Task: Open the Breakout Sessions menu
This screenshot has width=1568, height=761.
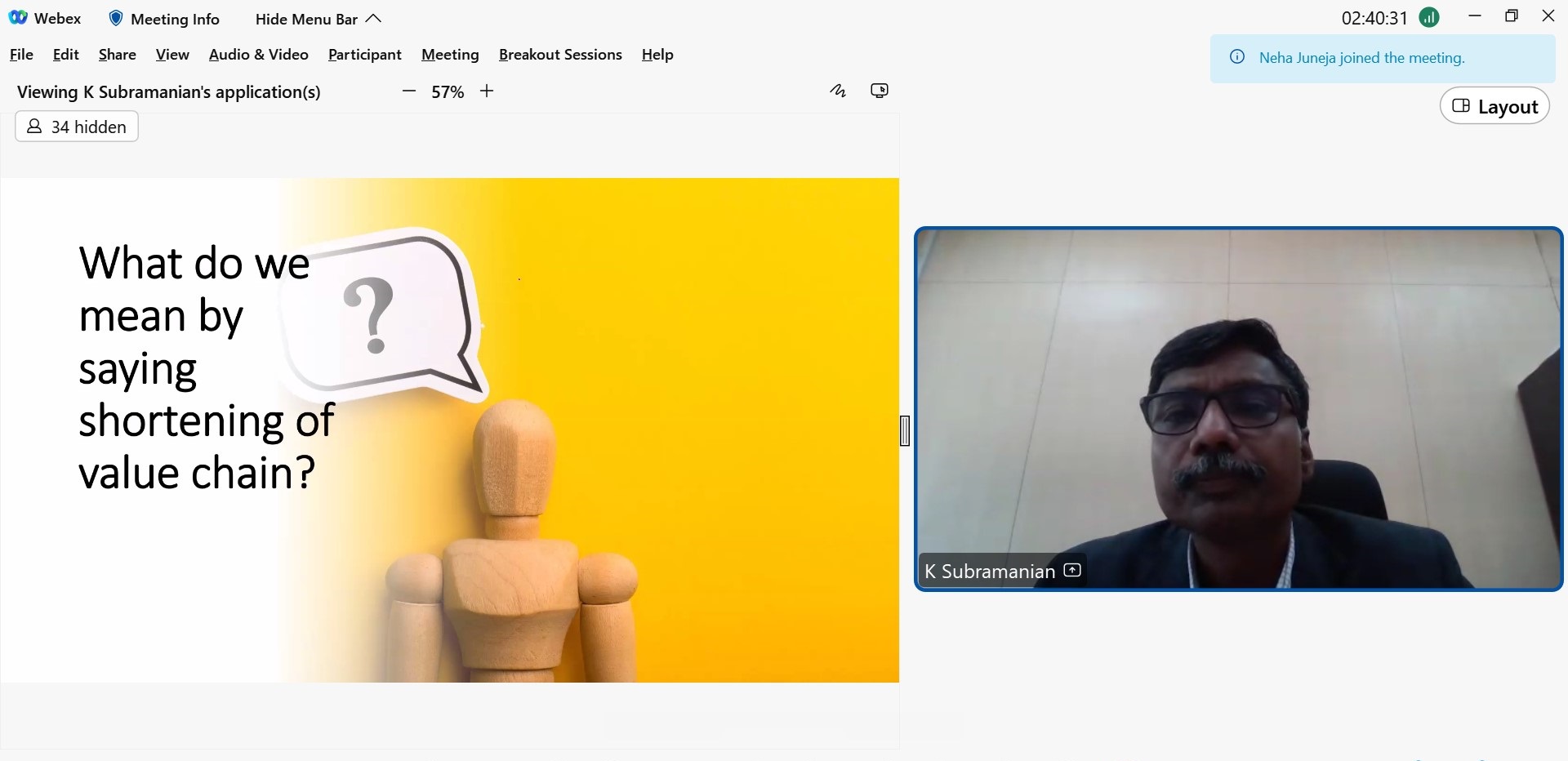Action: 560,55
